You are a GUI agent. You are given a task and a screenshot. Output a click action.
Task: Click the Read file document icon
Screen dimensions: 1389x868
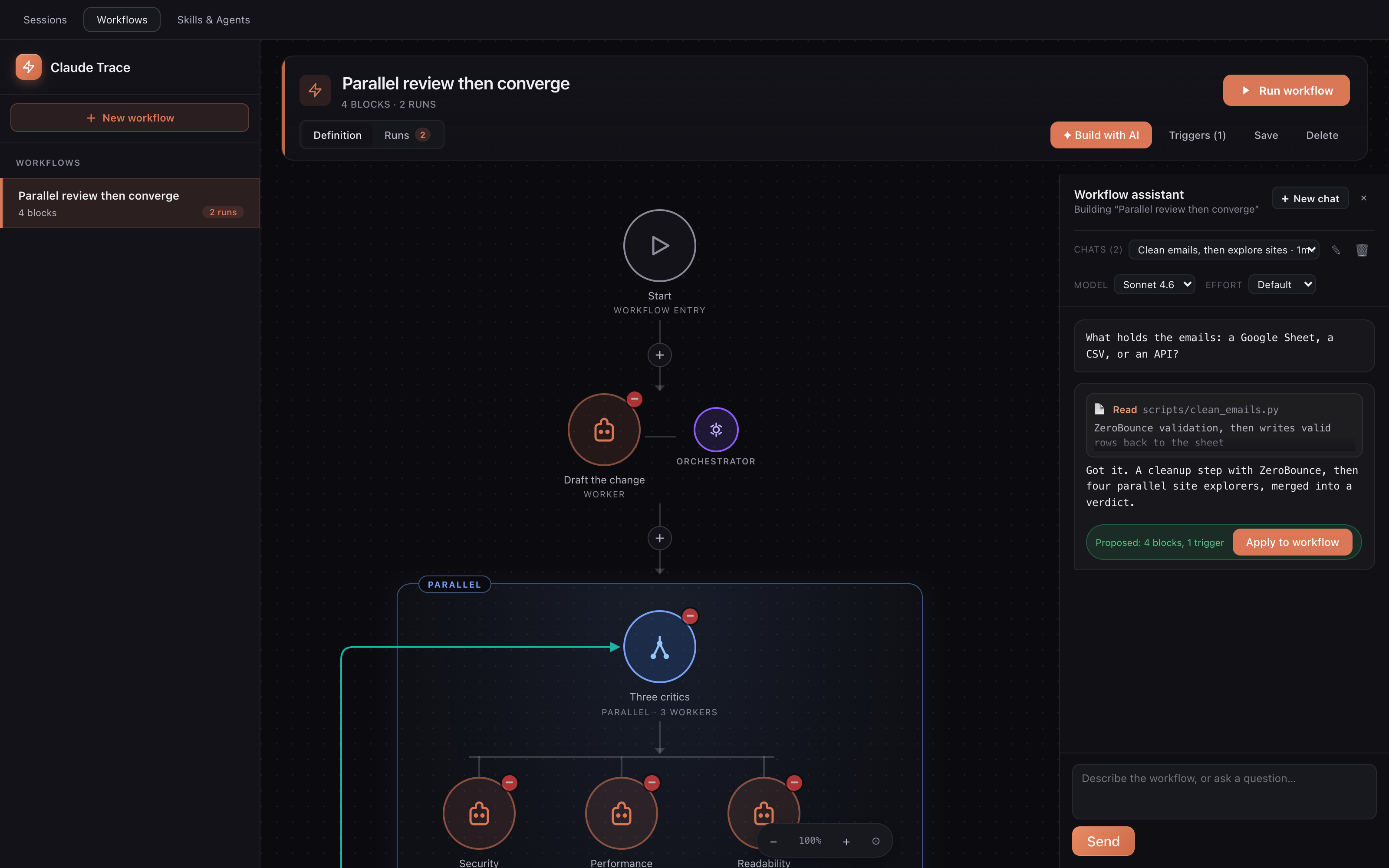pos(1099,409)
